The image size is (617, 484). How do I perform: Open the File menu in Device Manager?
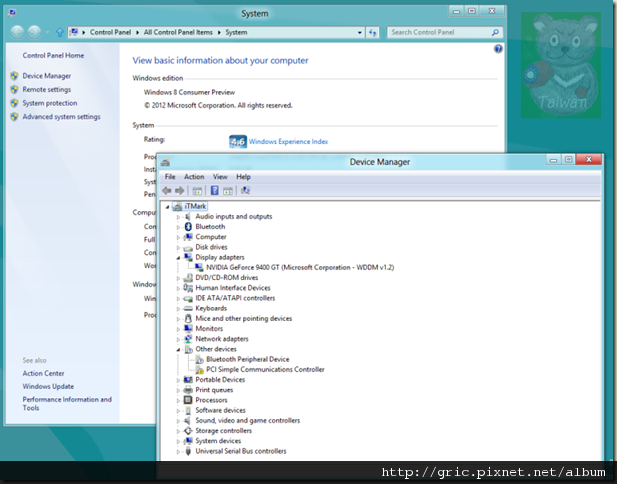[x=170, y=177]
